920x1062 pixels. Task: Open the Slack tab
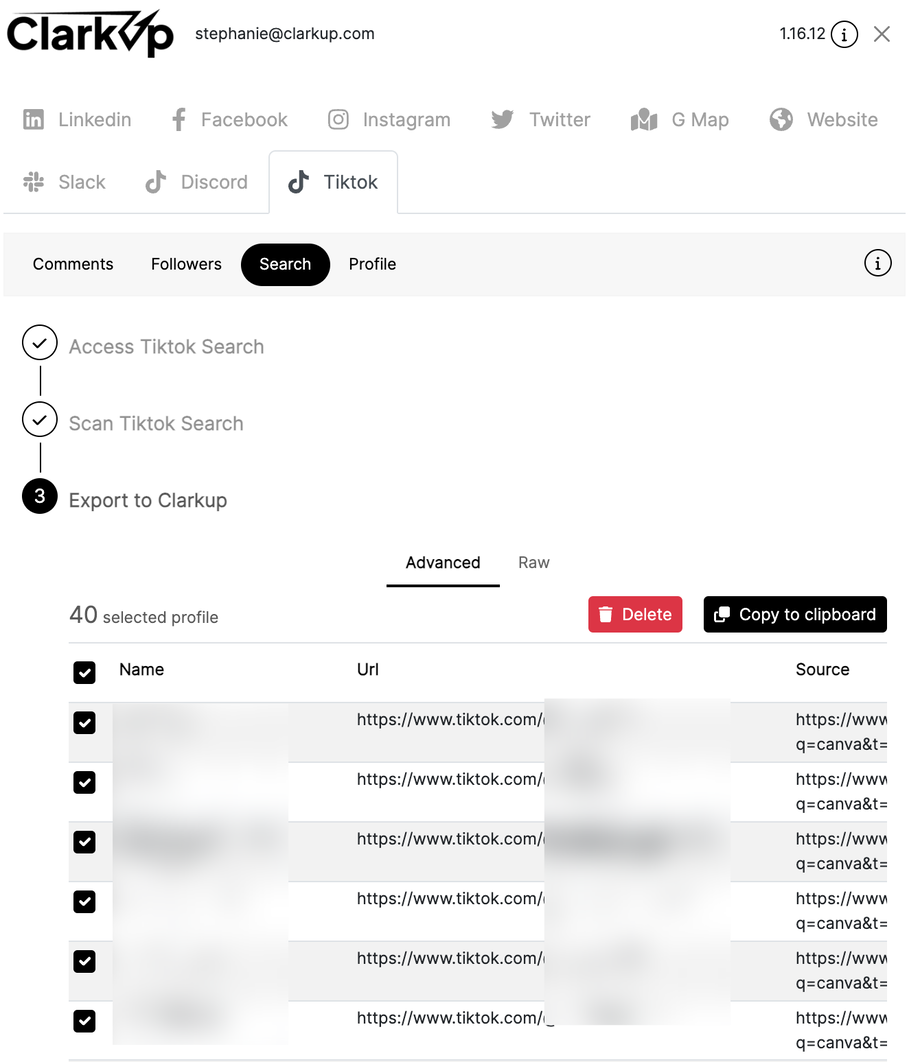(64, 182)
